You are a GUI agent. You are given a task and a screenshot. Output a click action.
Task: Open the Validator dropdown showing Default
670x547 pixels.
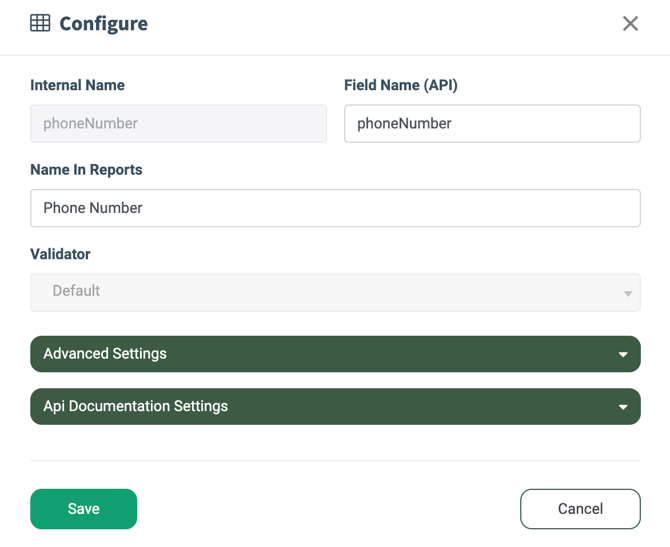click(320, 292)
